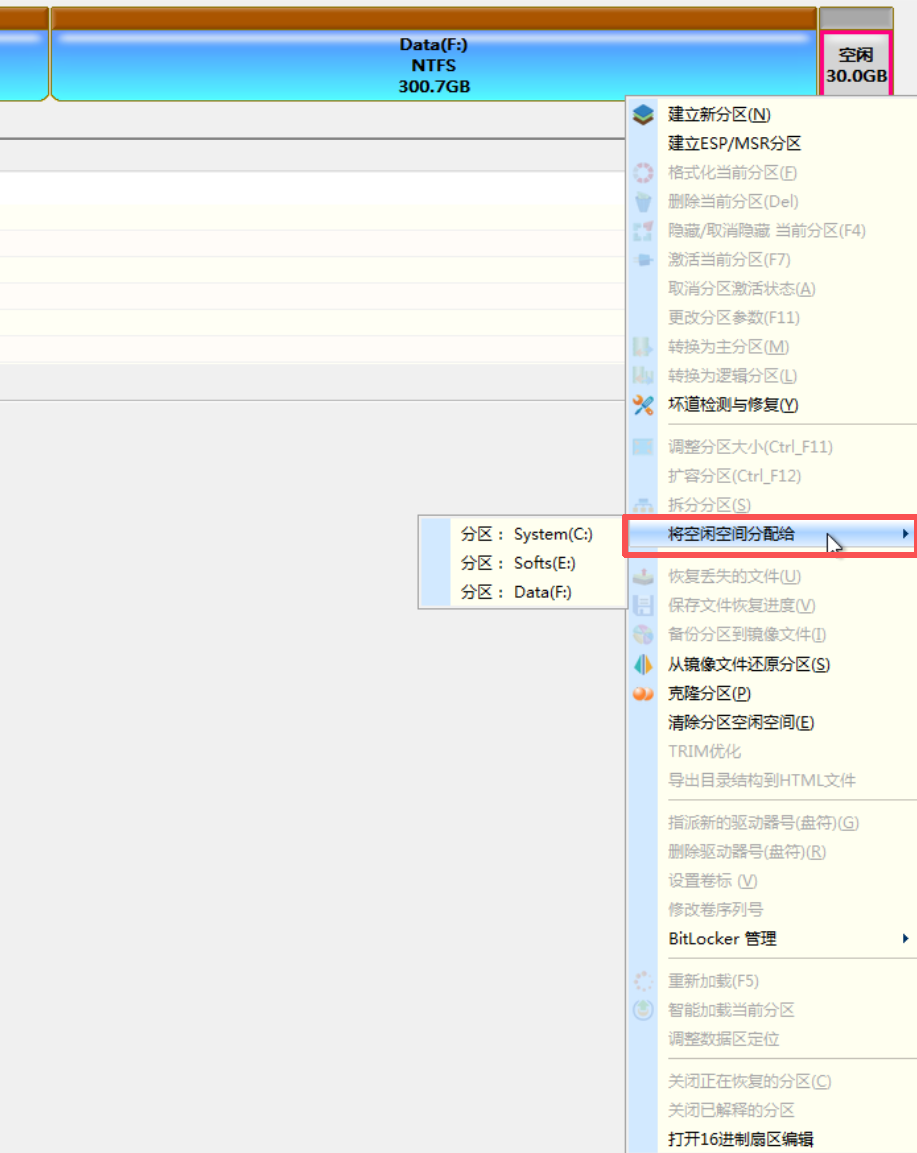Expand the 将空闲空间分配给 submenu arrow
Viewport: 917px width, 1153px height.
tap(905, 534)
